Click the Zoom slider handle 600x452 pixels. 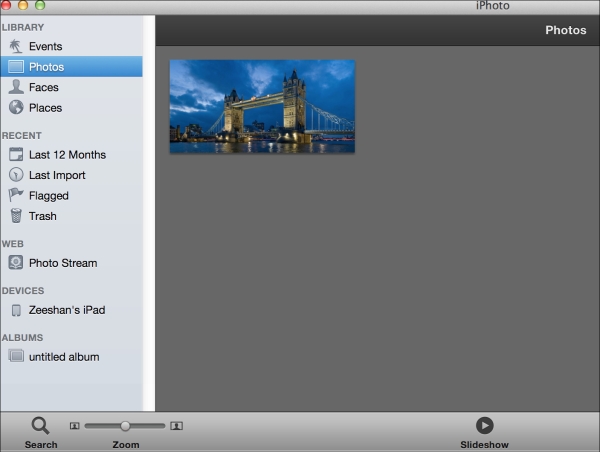125,426
